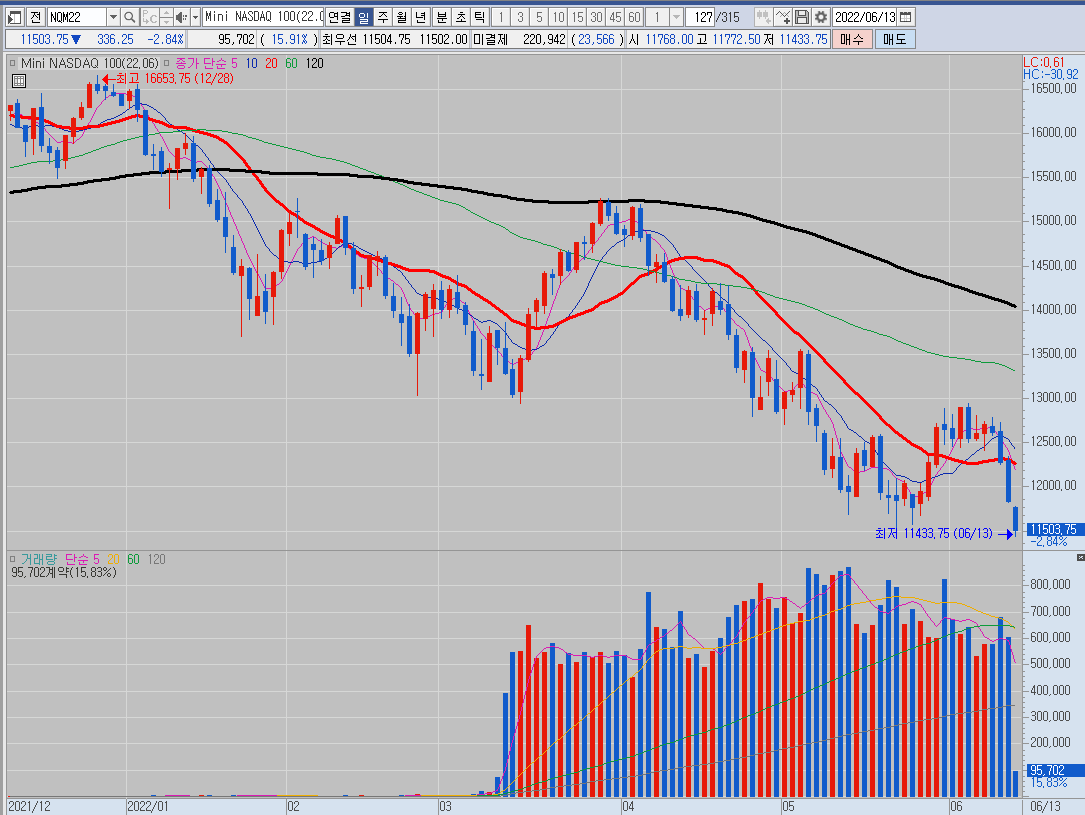Open symbol search with magnifier icon
The image size is (1085, 815).
(129, 17)
